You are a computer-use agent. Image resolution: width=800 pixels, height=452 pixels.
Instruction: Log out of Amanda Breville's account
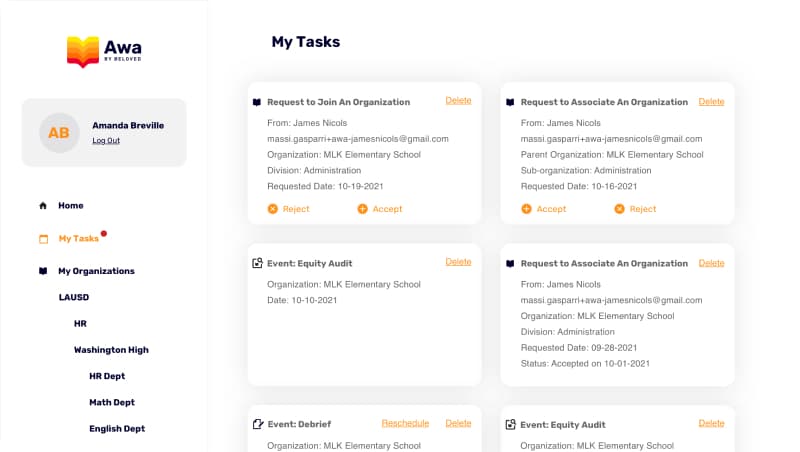tap(106, 141)
